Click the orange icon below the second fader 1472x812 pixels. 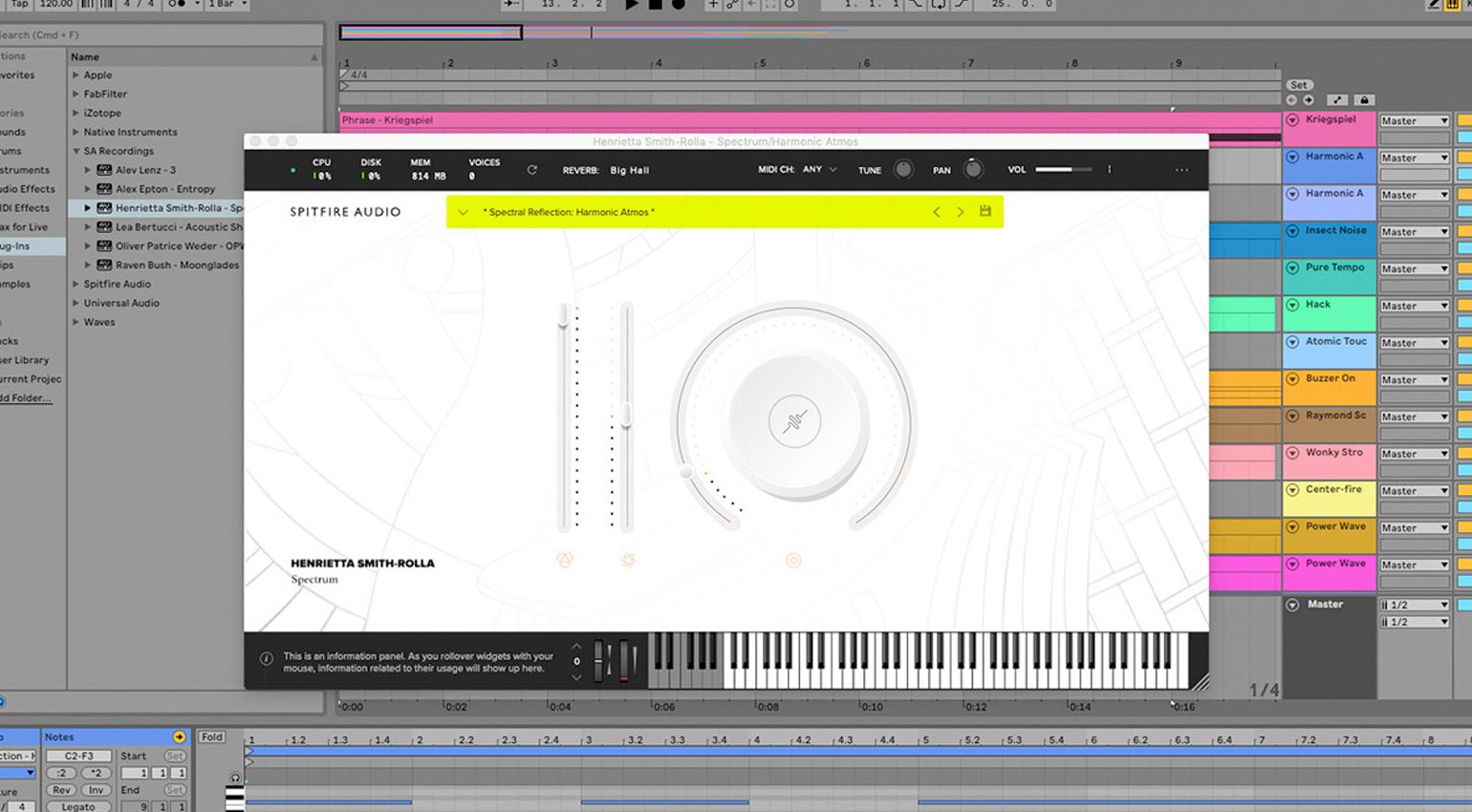point(628,561)
